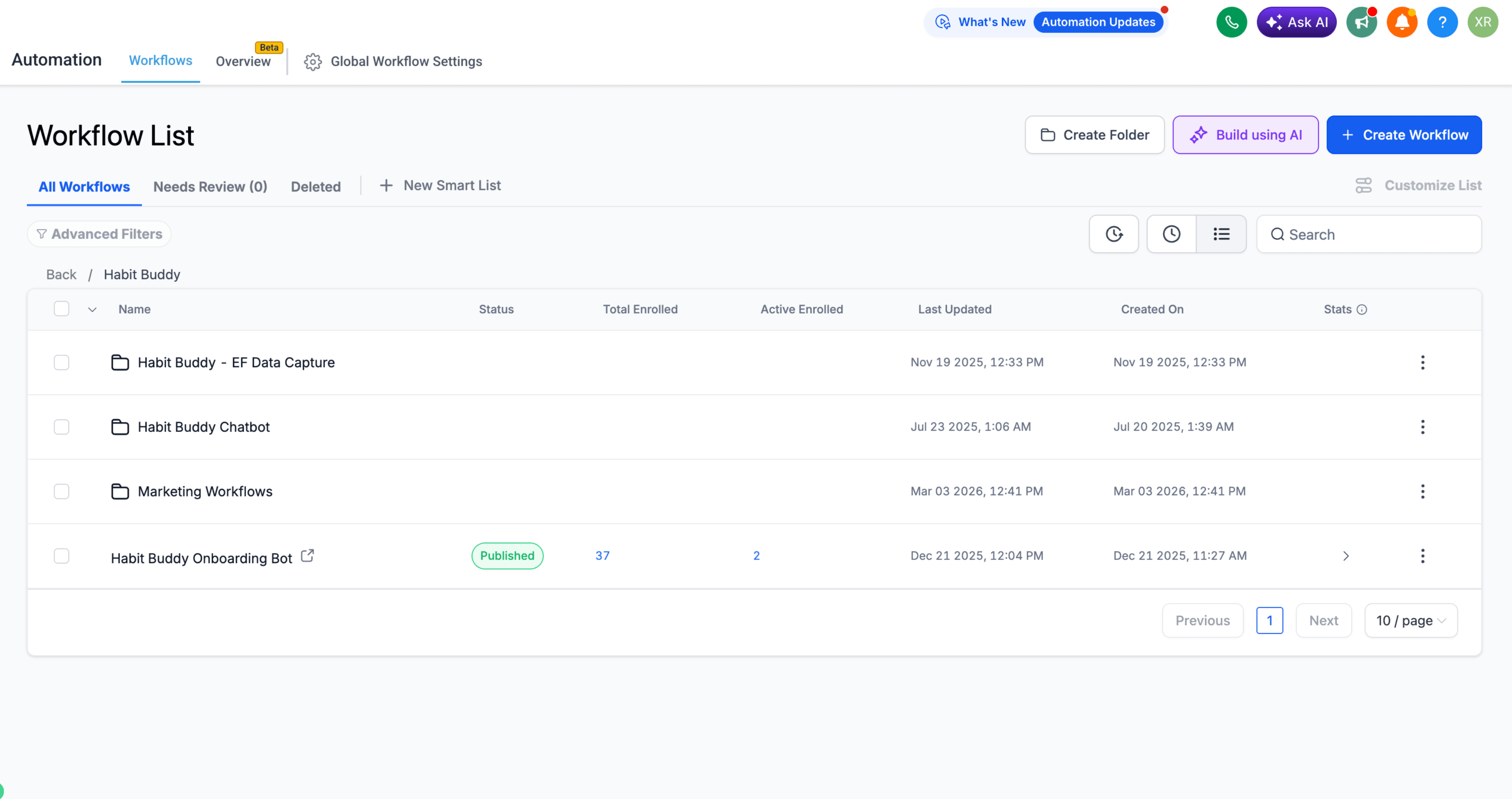This screenshot has height=799, width=1512.
Task: Click the What's New icon
Action: (943, 22)
